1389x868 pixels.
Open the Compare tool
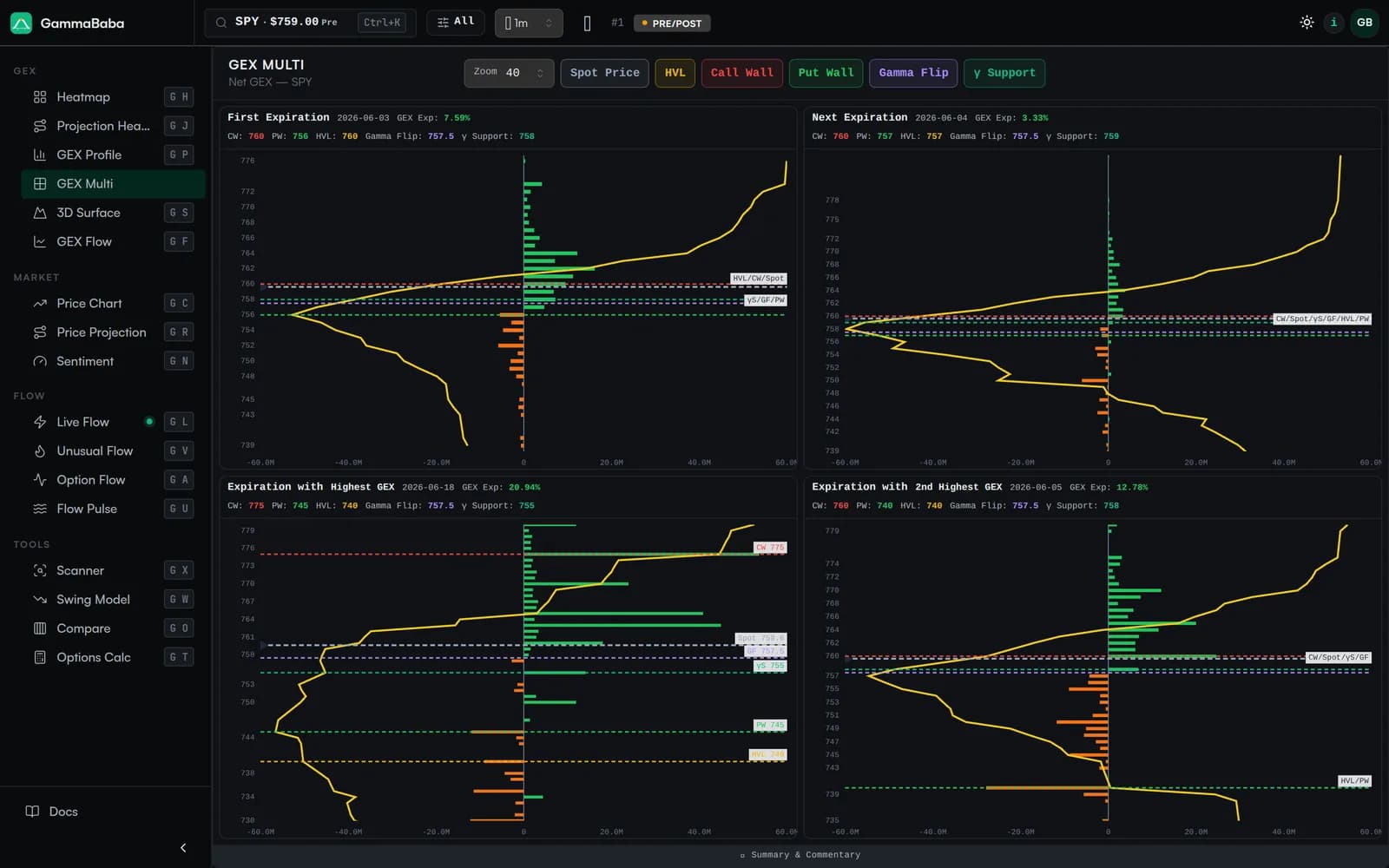[113, 628]
